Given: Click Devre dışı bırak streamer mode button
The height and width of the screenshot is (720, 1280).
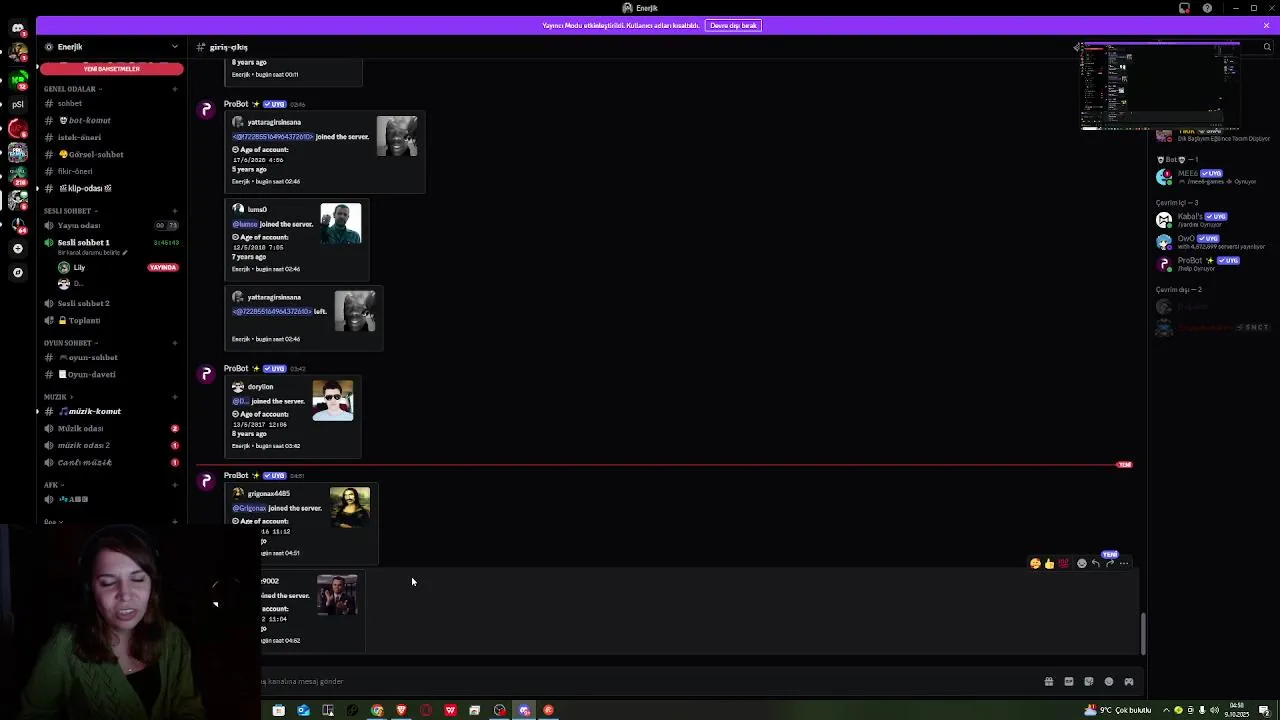Looking at the screenshot, I should (x=733, y=25).
